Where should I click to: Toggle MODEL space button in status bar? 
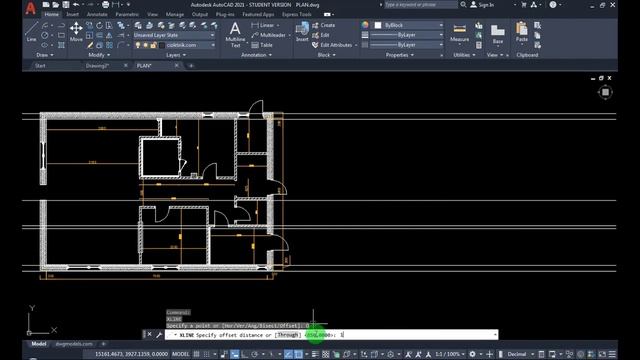(x=180, y=354)
